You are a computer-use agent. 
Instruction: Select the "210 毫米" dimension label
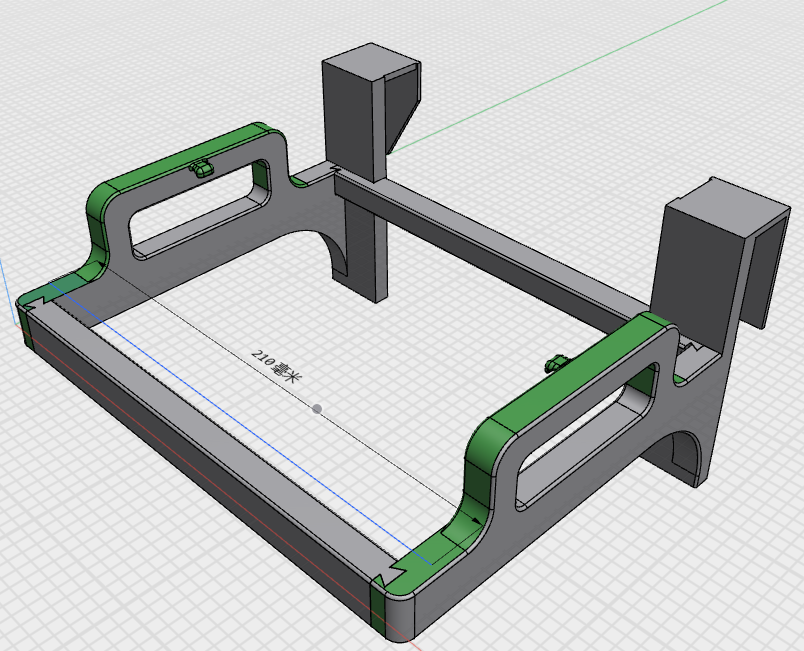pos(277,366)
